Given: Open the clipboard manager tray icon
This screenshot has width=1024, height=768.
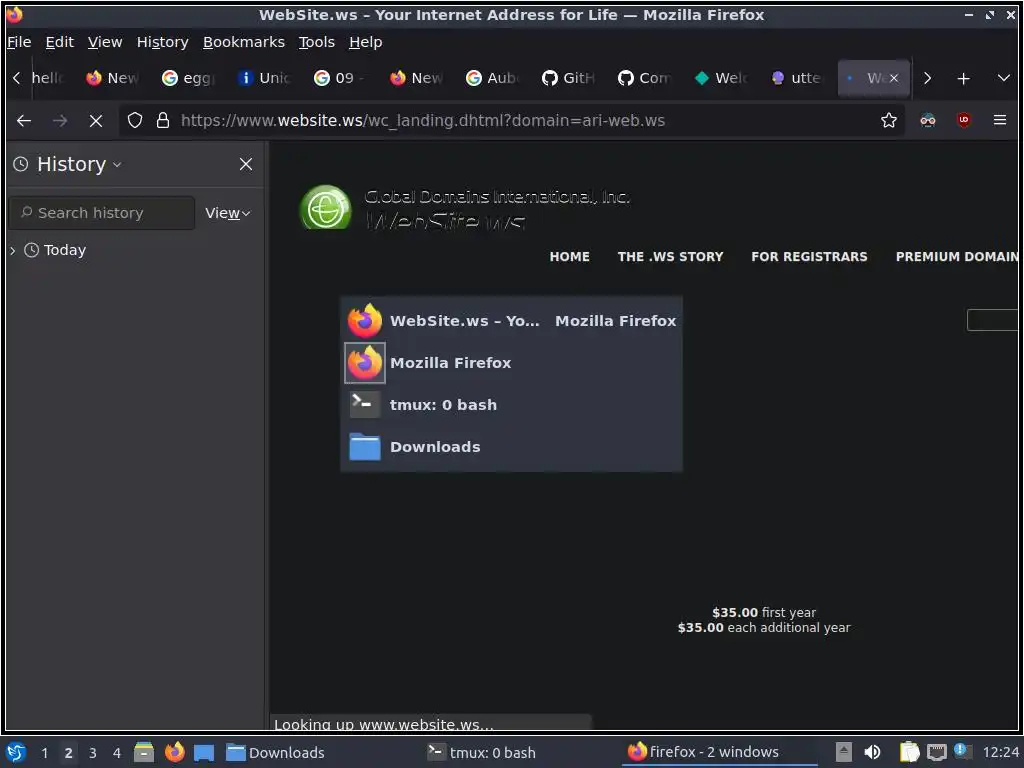Looking at the screenshot, I should pos(908,752).
